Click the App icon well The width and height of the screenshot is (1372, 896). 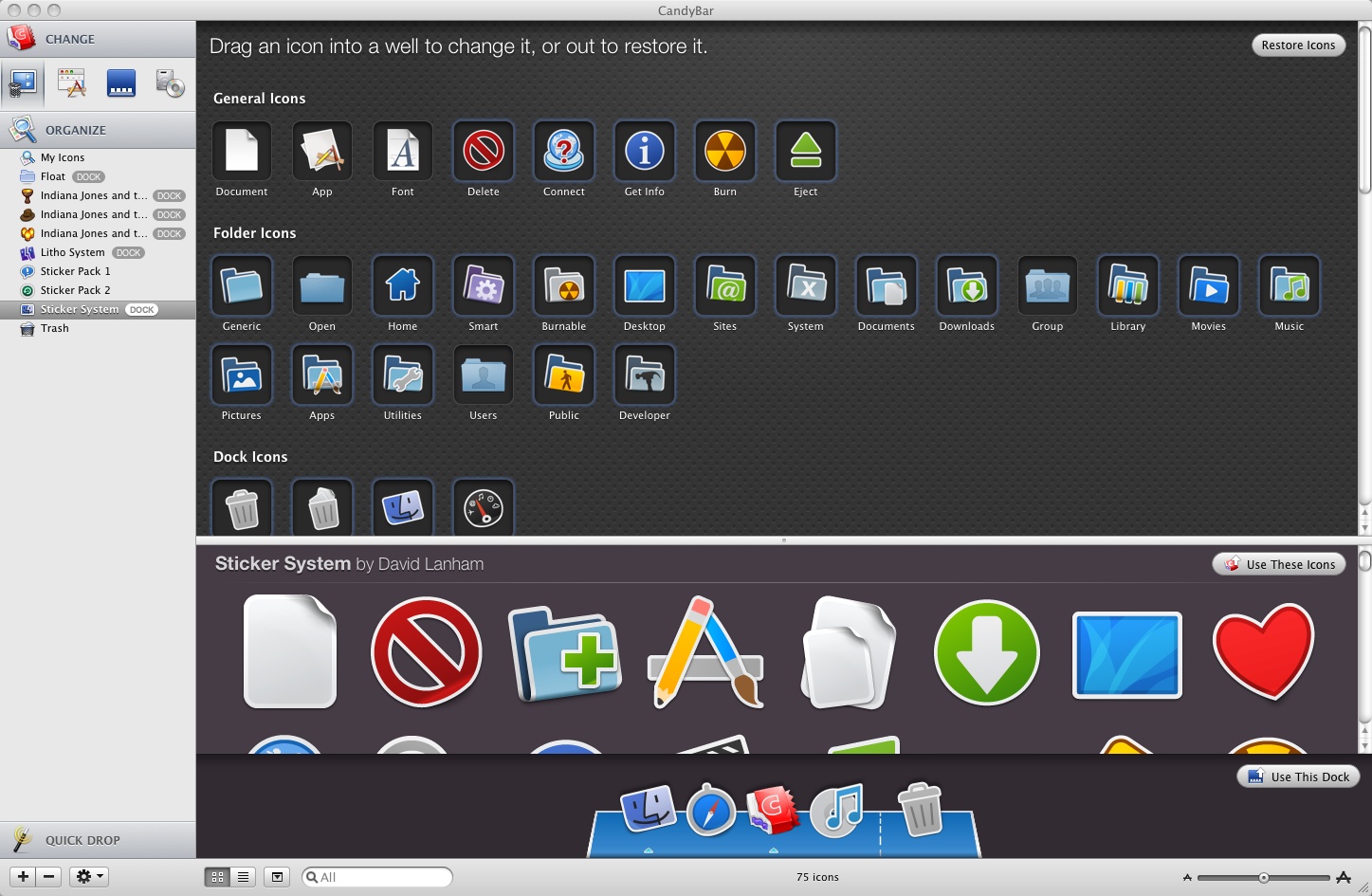coord(322,151)
